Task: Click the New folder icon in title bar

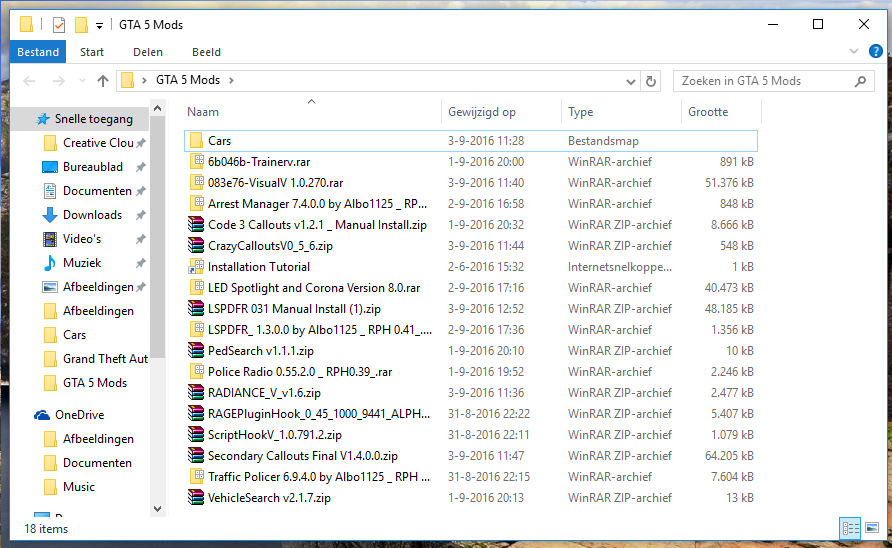Action: 81,25
